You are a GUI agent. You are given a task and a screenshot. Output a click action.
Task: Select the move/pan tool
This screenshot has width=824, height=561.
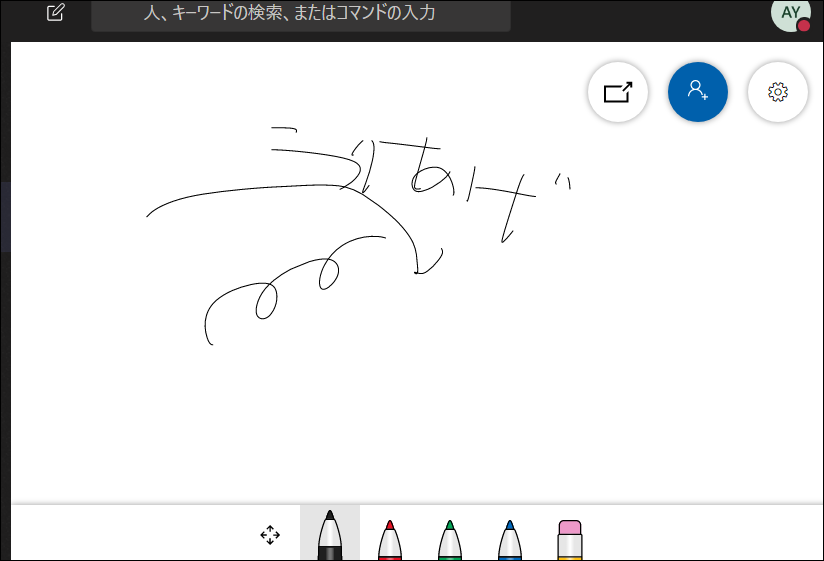(x=270, y=535)
